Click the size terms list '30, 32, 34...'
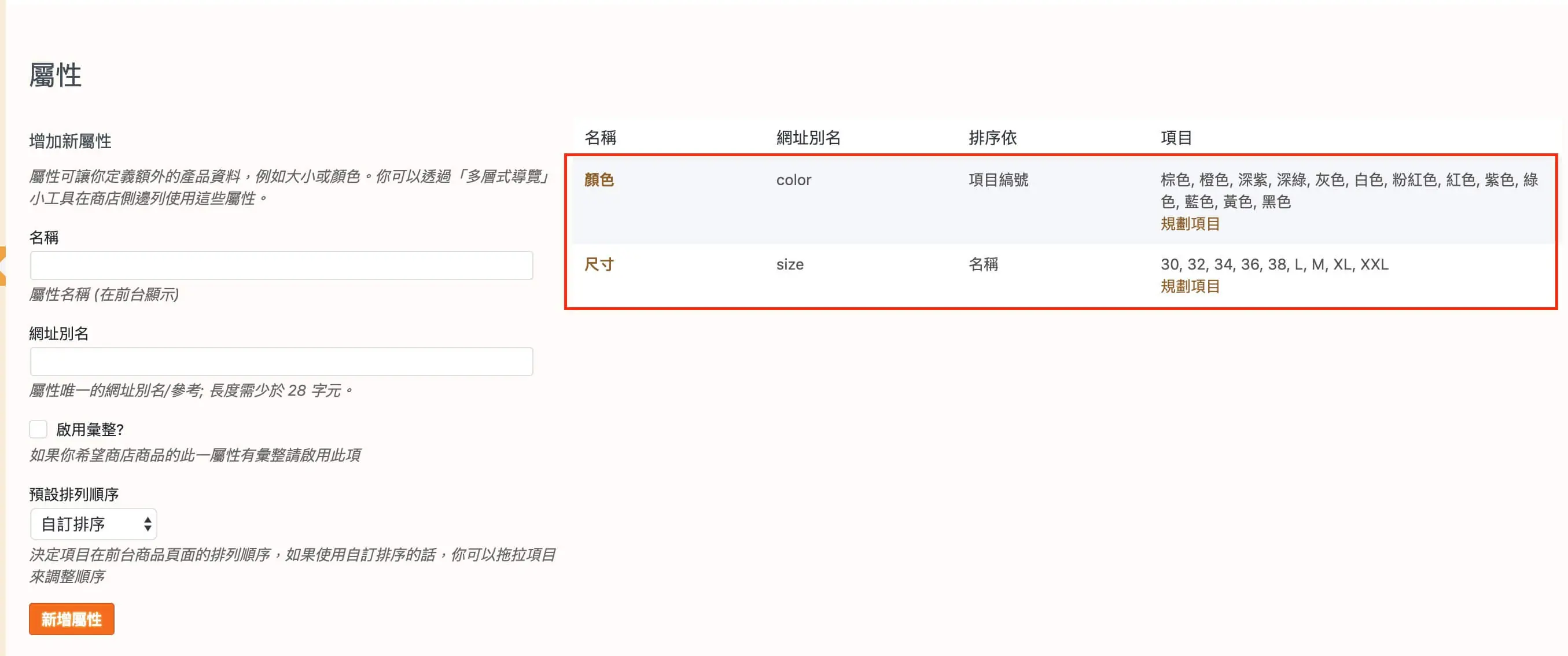The image size is (1568, 656). tap(1274, 264)
